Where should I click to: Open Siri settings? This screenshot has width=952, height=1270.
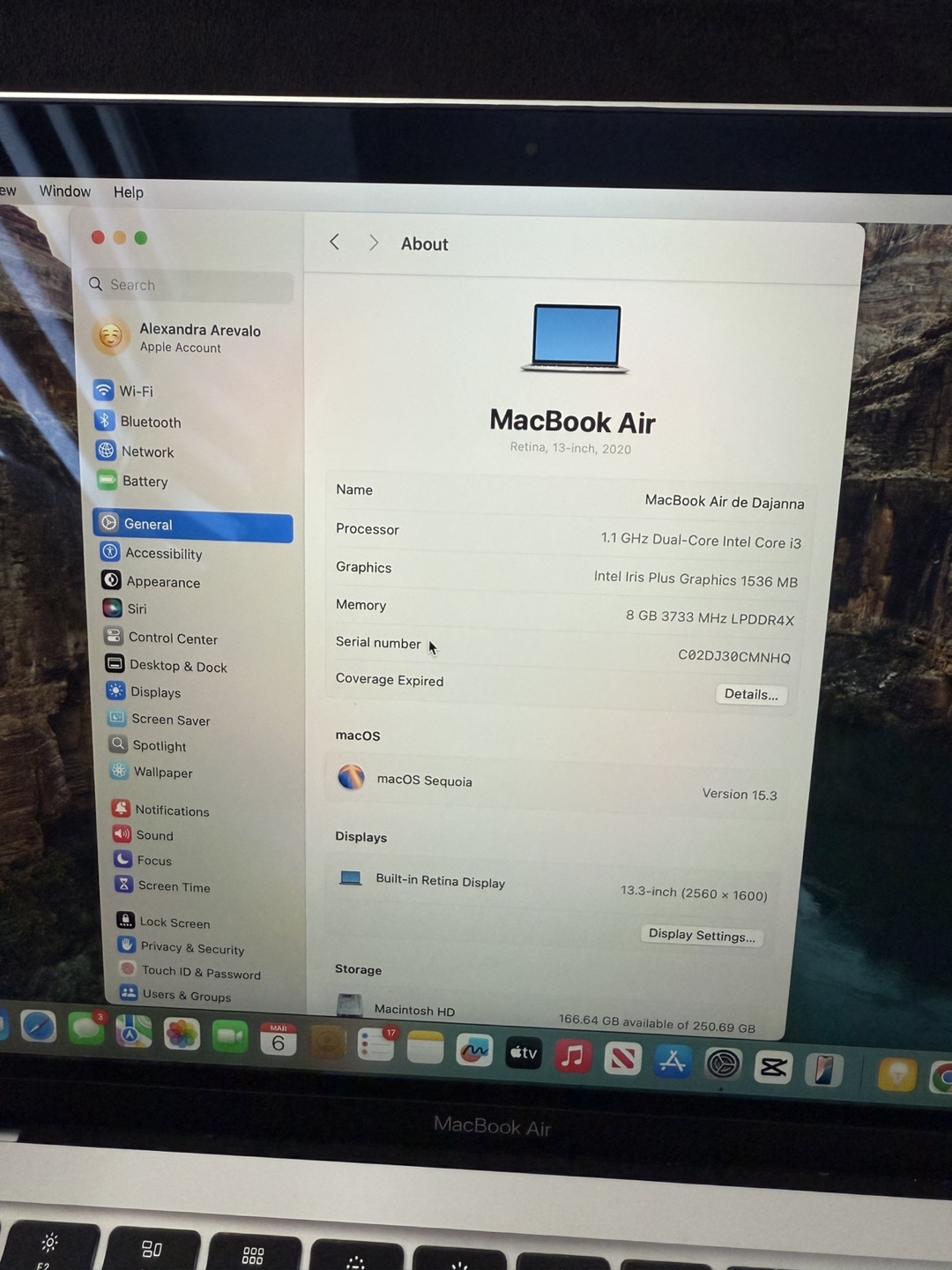click(x=124, y=609)
